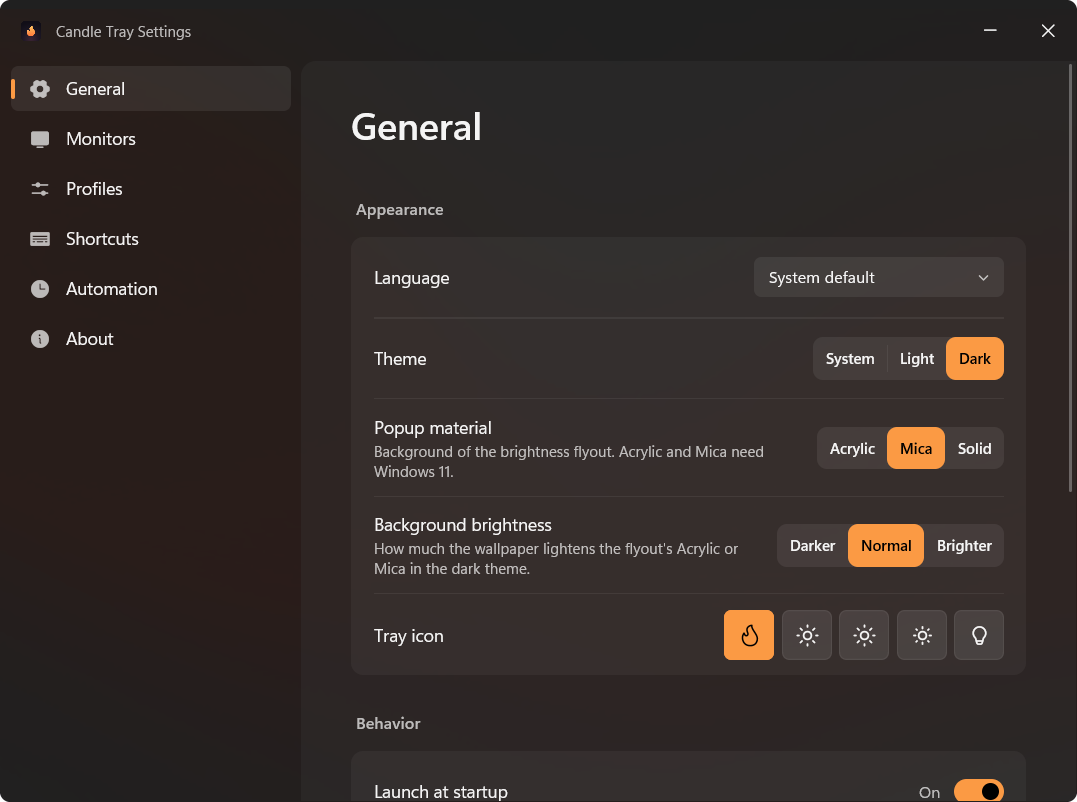The width and height of the screenshot is (1077, 802).
Task: Choose the sun tray icon beside the flame
Action: (806, 635)
